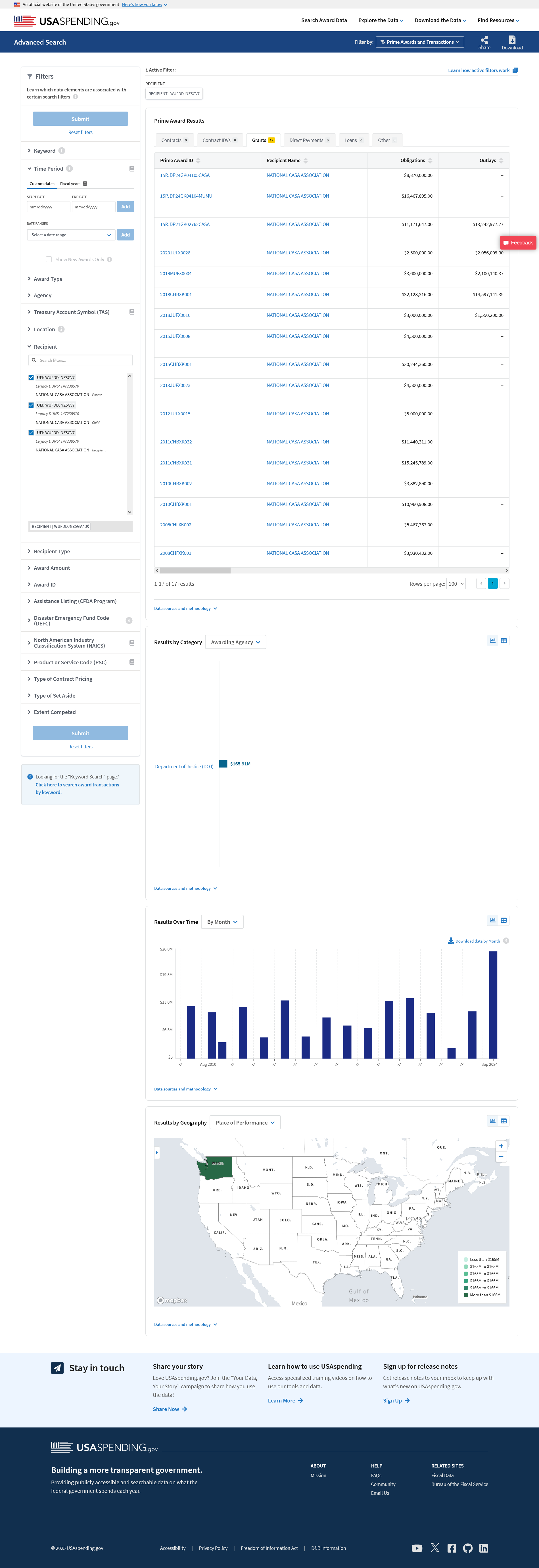This screenshot has width=539, height=1568.
Task: Uncheck the Child NATIONAL CASA ASSOCIATION checkbox
Action: tap(31, 405)
